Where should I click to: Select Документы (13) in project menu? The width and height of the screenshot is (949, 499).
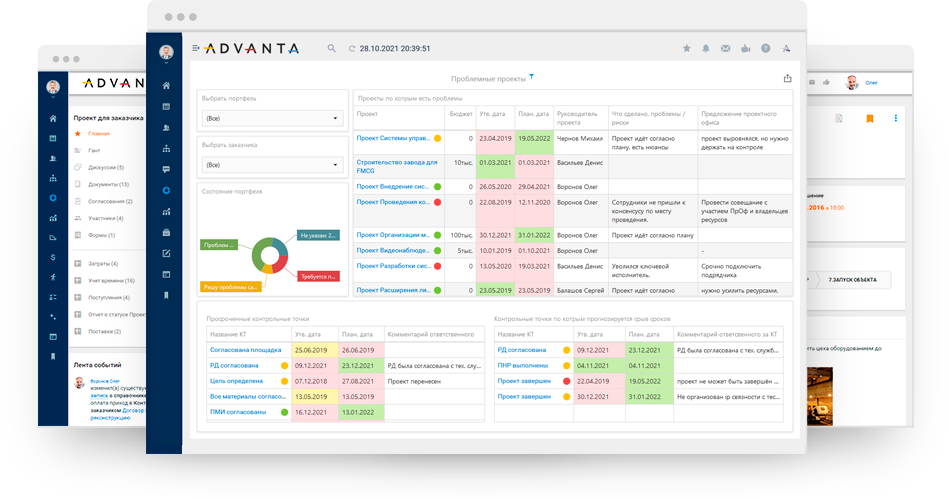click(108, 184)
